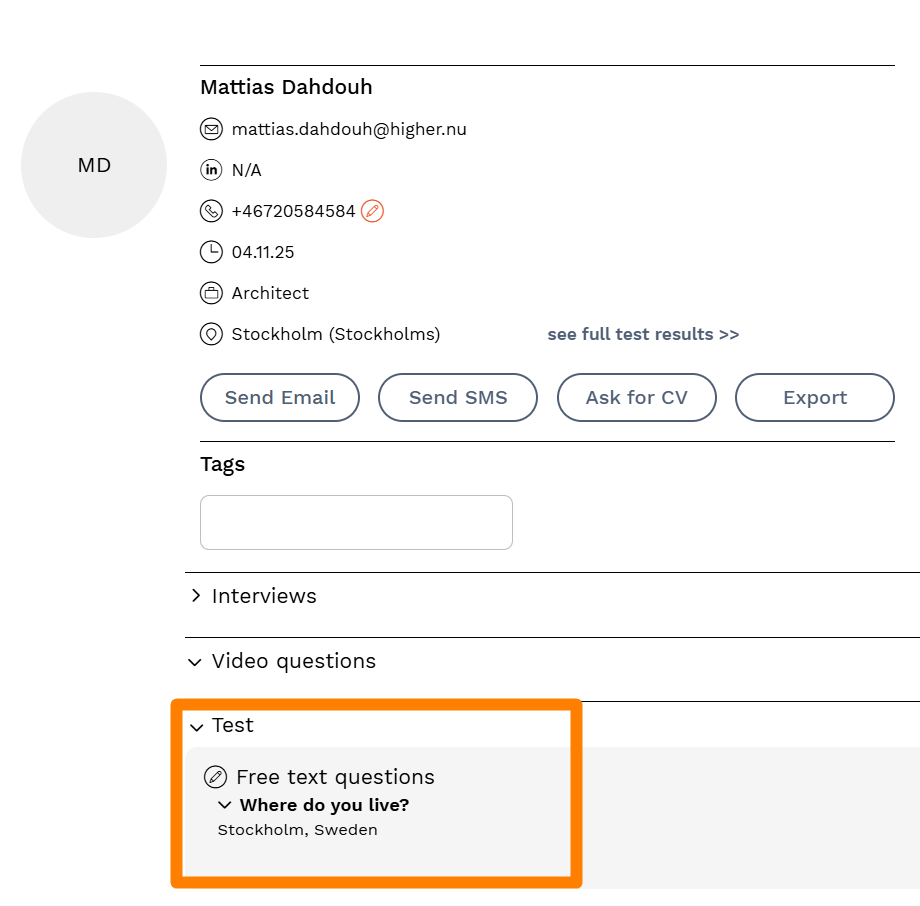Click the clock date icon
Image resolution: width=920 pixels, height=906 pixels.
[211, 252]
